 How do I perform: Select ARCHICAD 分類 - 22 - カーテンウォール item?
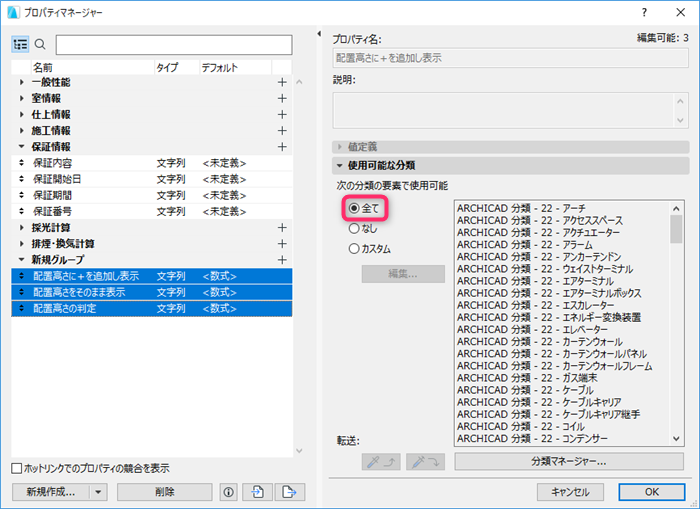tap(540, 342)
